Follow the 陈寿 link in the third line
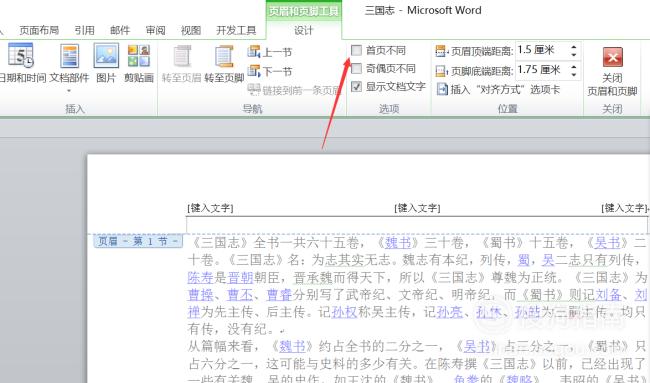The width and height of the screenshot is (650, 383). 200,277
